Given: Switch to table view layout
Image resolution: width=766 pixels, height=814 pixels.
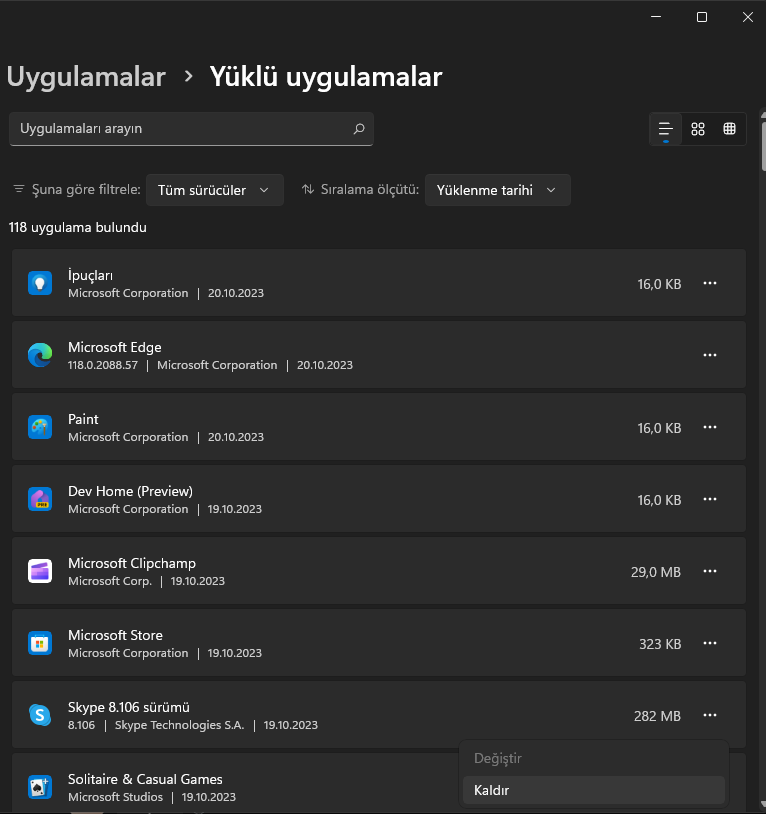Looking at the screenshot, I should tap(729, 129).
